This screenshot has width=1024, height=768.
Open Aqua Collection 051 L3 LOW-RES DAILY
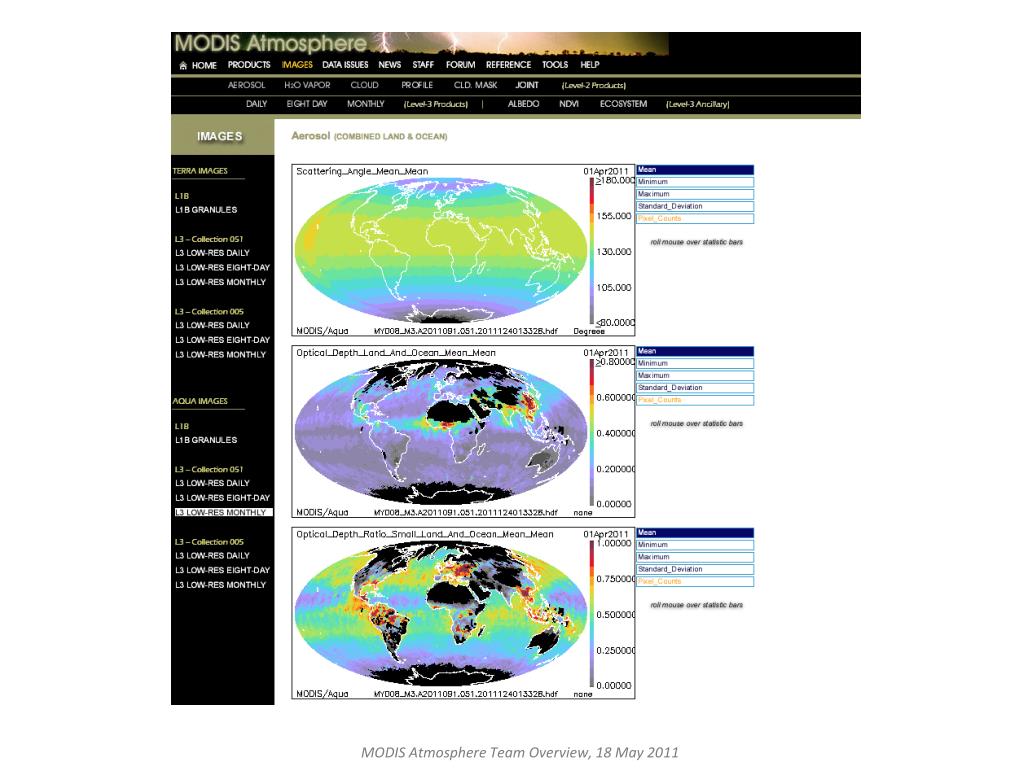(x=212, y=483)
